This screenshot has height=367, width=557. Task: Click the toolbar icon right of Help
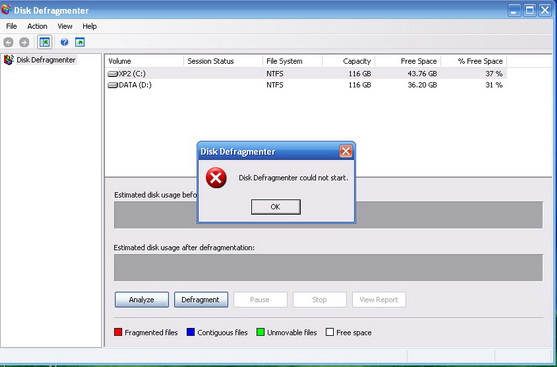80,43
